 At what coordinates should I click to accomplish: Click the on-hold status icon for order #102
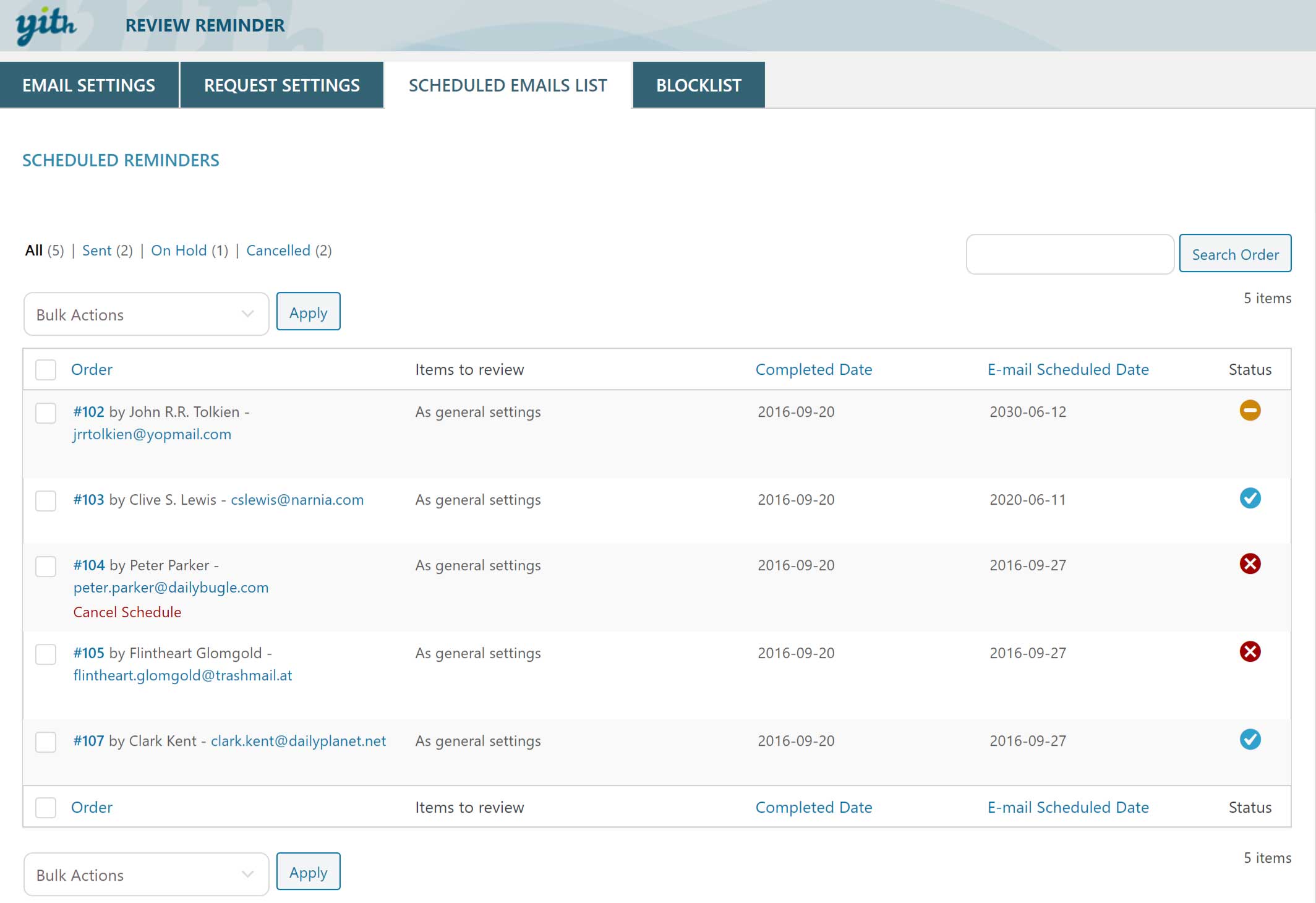click(1250, 411)
